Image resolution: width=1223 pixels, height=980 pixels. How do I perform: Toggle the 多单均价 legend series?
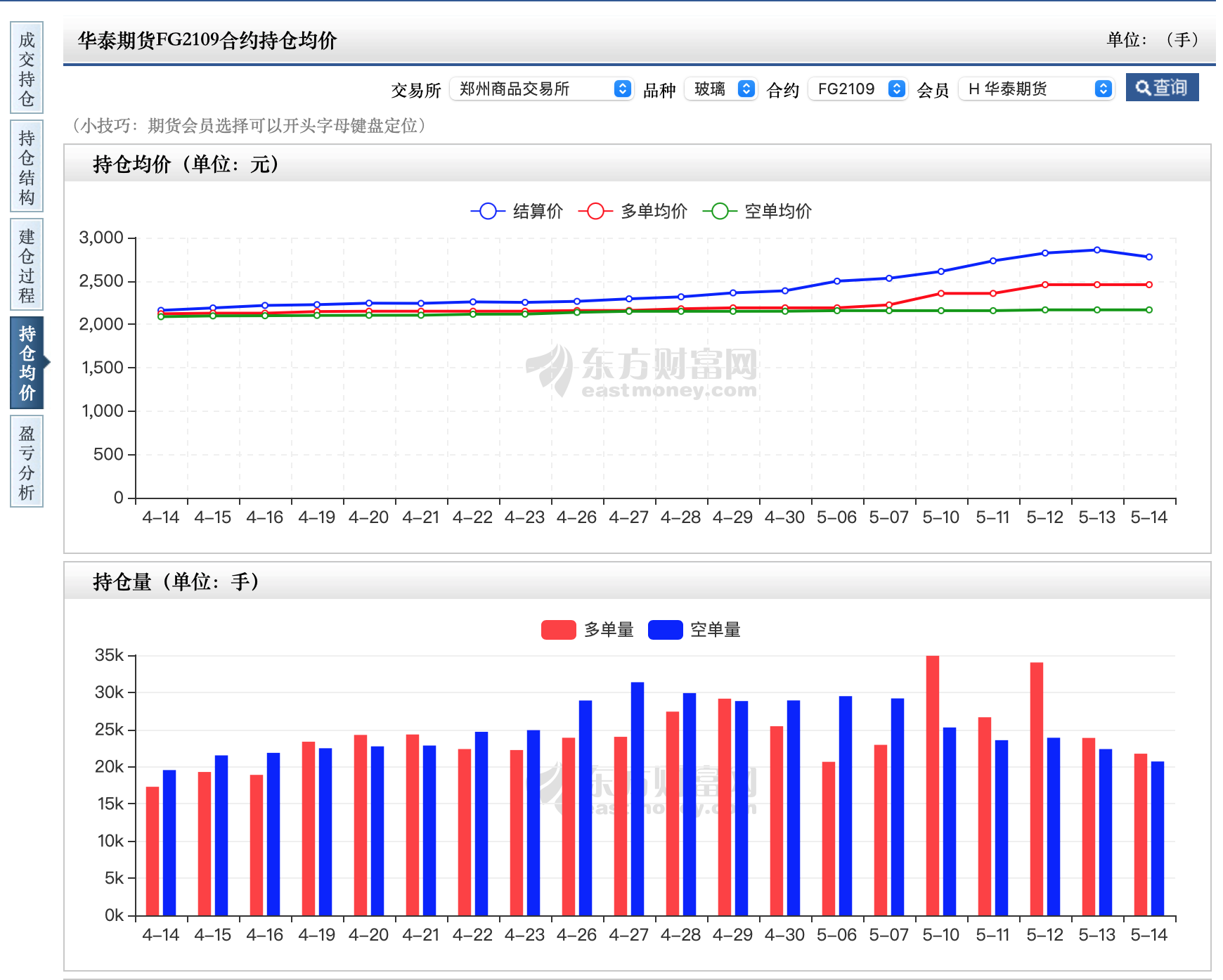633,211
